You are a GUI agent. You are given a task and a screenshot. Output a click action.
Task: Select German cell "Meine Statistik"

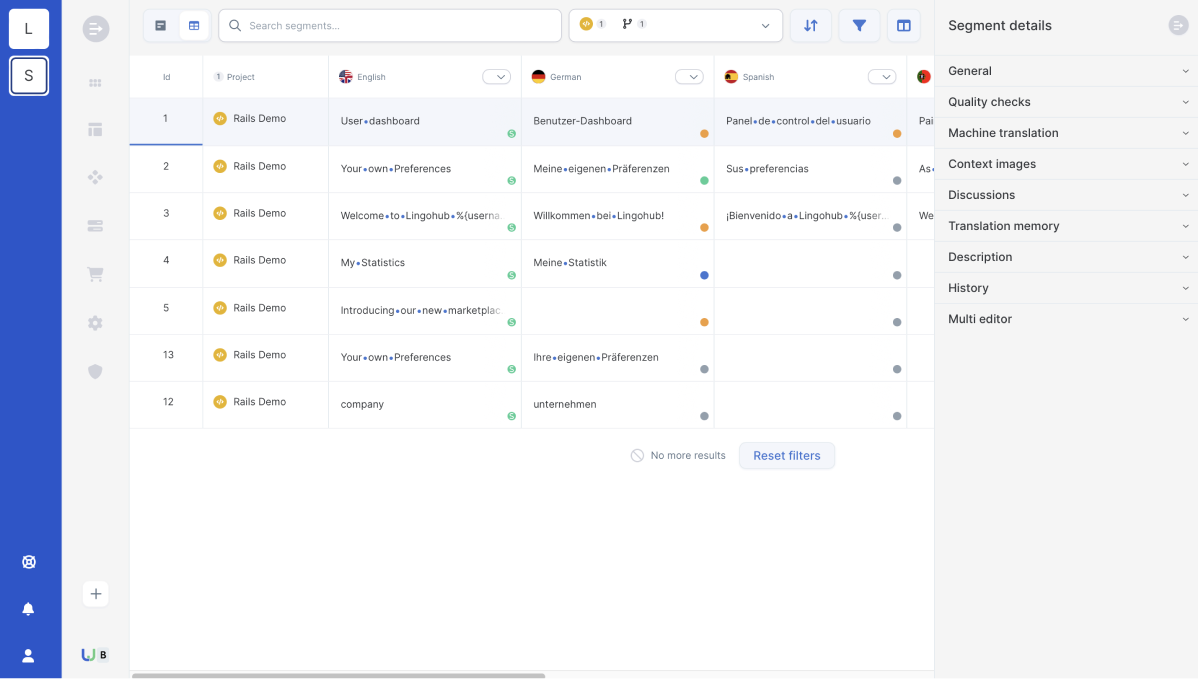click(x=617, y=264)
